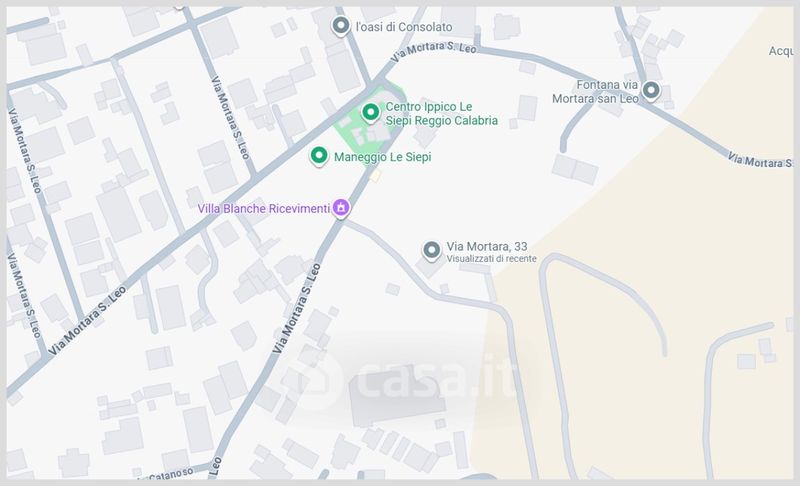Open the Maneggio Le Siepi pin marker

[319, 156]
